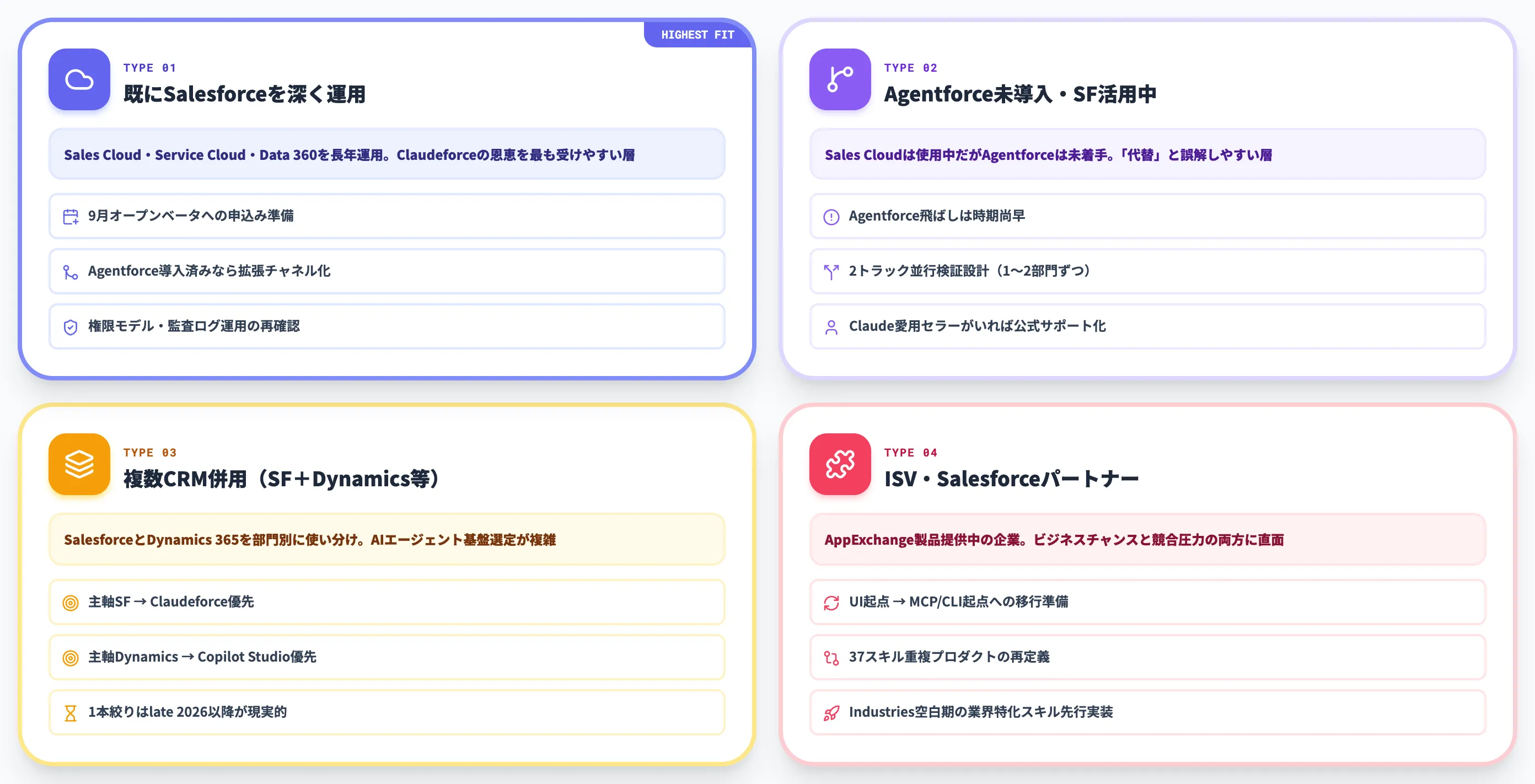Click rocket icon beside Industries空白期の業界特化スキル先行実装

(831, 712)
